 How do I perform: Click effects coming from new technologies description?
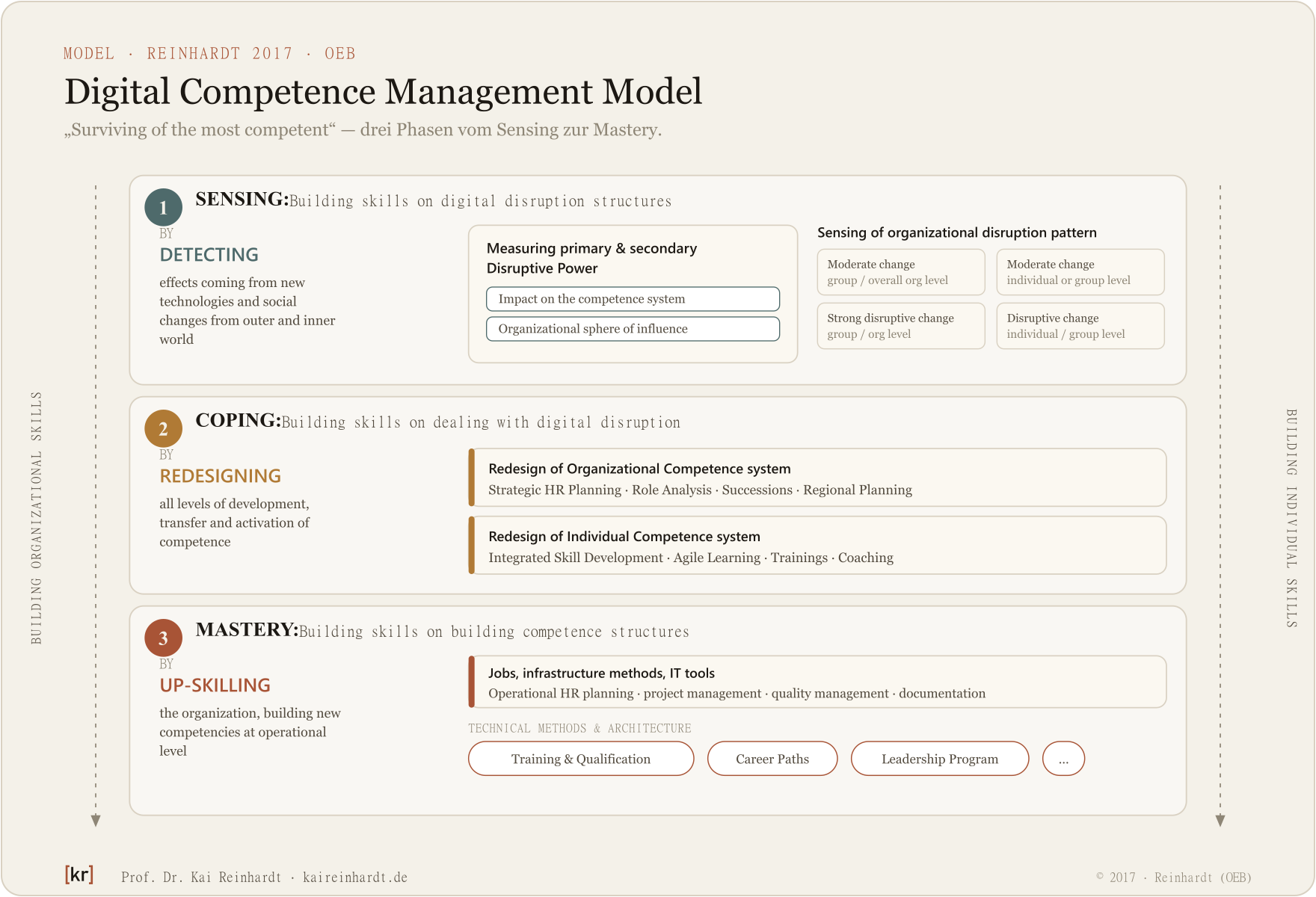tap(247, 311)
